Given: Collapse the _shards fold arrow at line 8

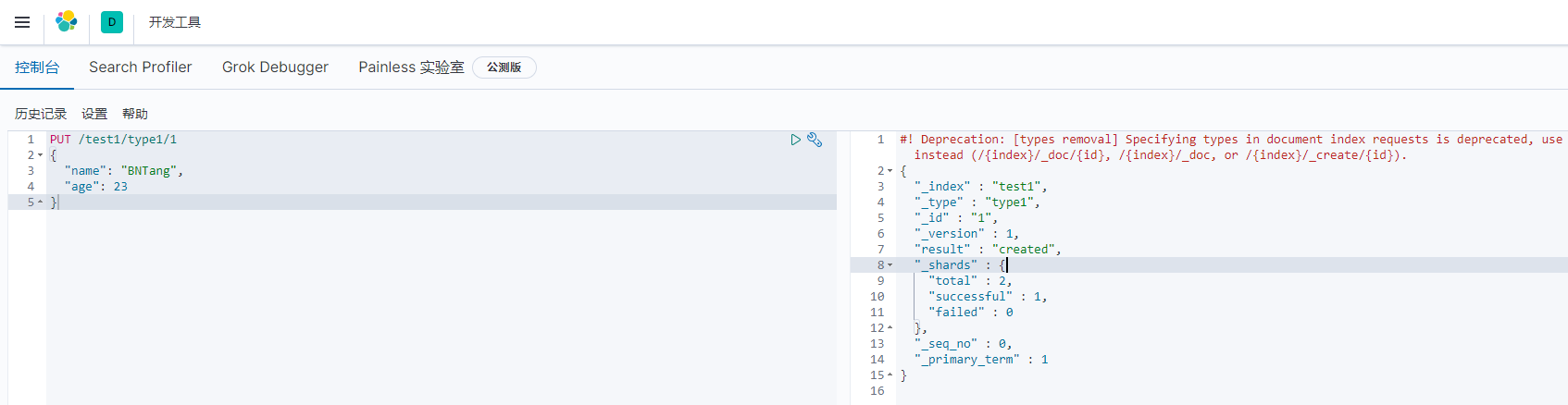Looking at the screenshot, I should tap(890, 265).
